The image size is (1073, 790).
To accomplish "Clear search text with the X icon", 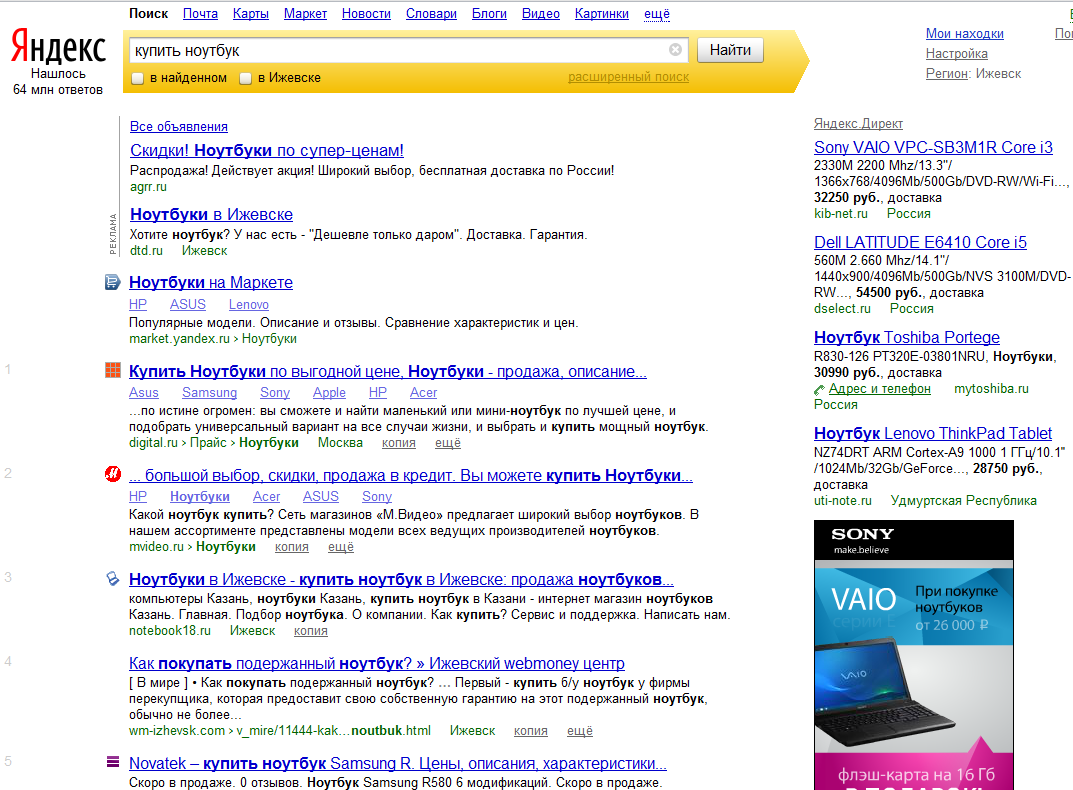I will [x=675, y=50].
